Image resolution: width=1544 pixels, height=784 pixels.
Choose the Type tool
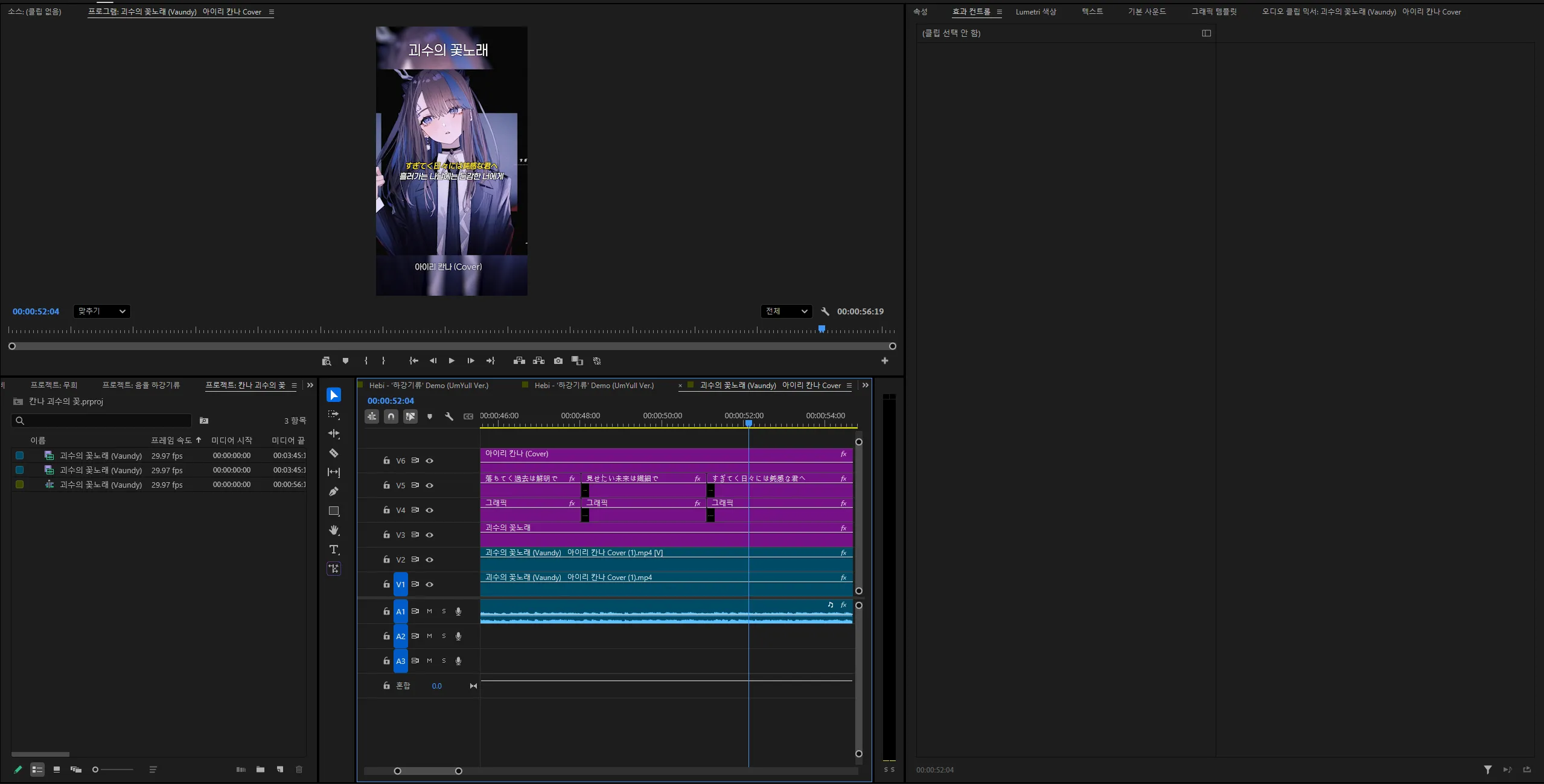coord(334,549)
